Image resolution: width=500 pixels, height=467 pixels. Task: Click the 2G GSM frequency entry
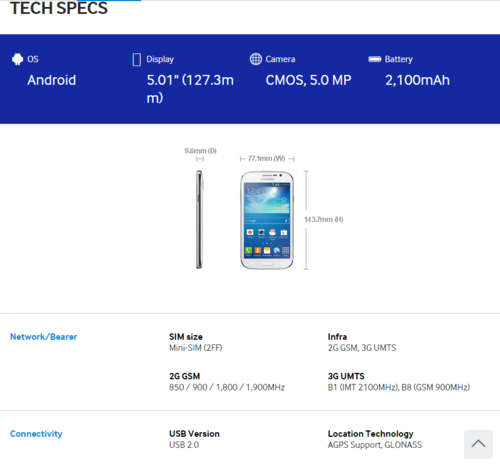pyautogui.click(x=227, y=382)
